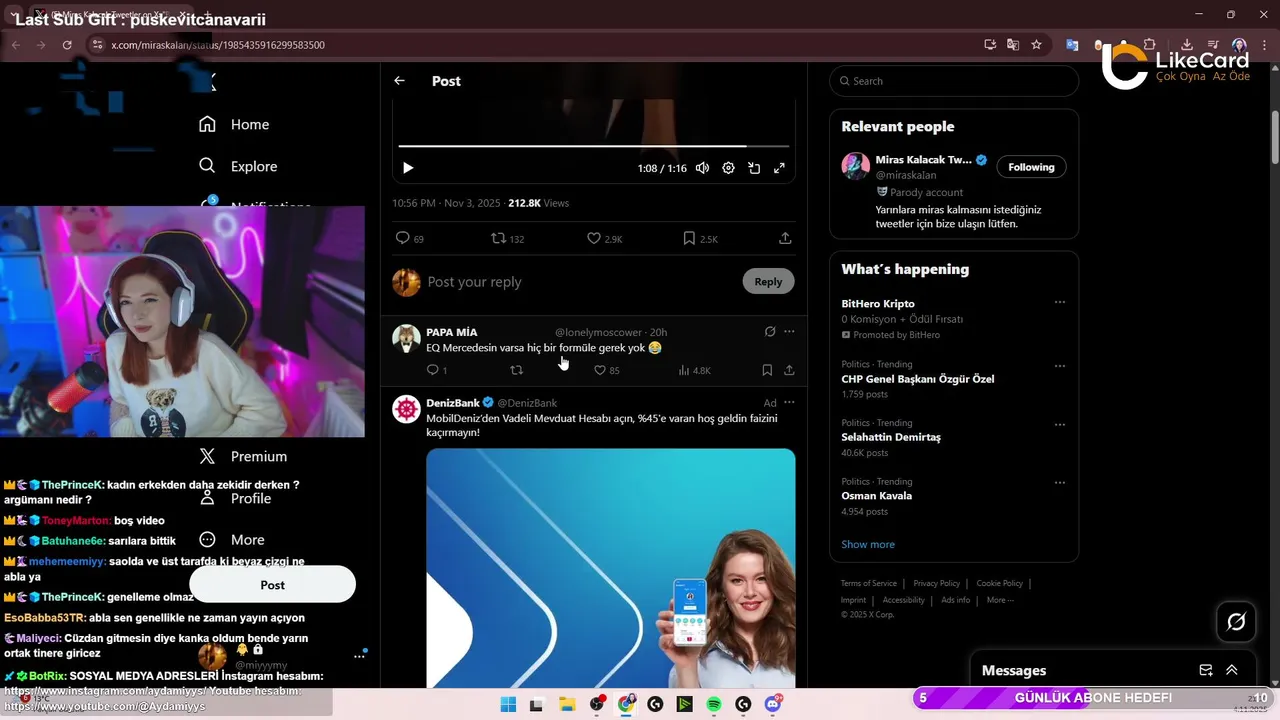Open Miras Kalacak Tw... profile link
The image size is (1280, 720).
point(923,160)
